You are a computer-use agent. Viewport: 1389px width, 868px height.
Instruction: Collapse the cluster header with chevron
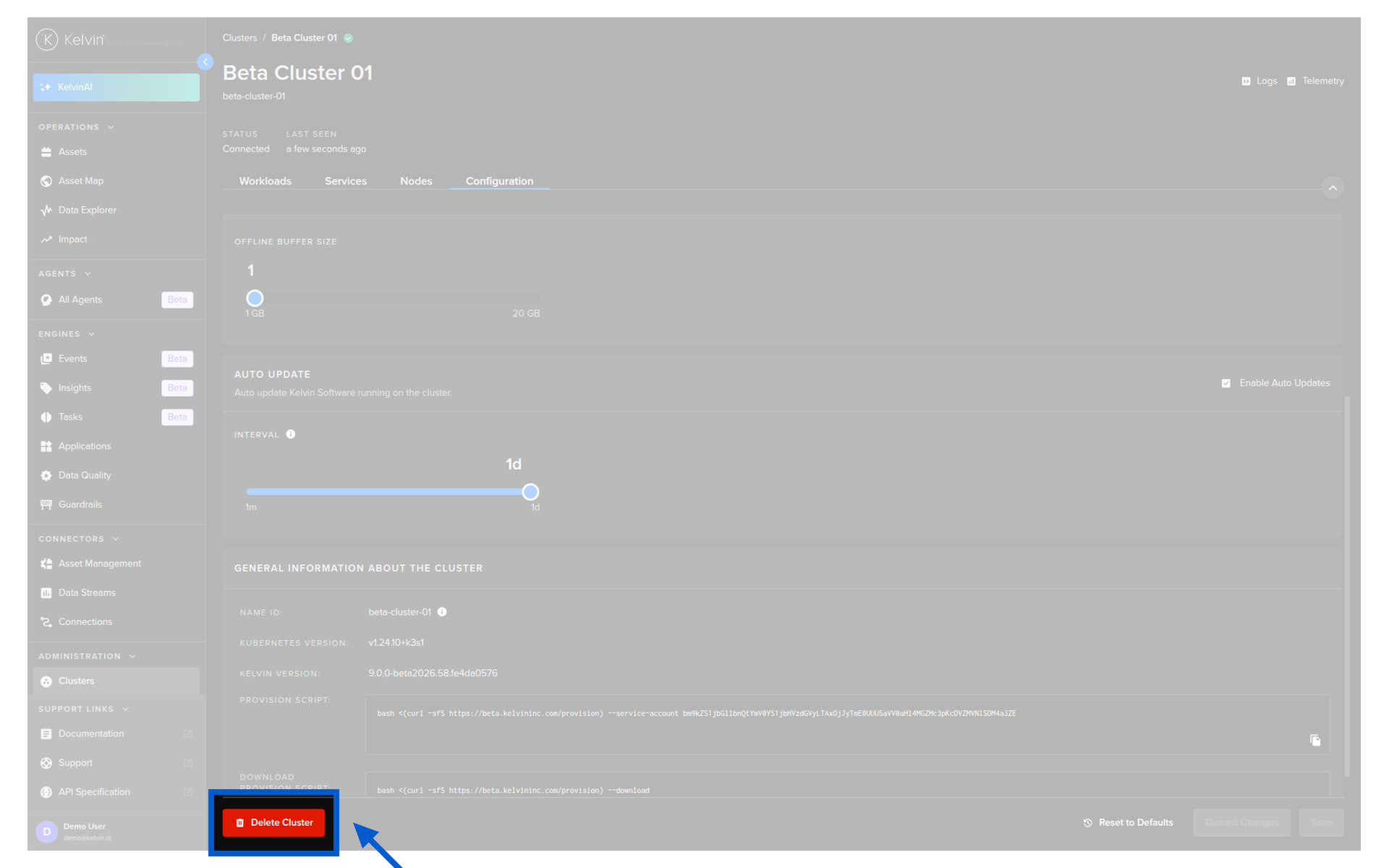[x=1333, y=188]
